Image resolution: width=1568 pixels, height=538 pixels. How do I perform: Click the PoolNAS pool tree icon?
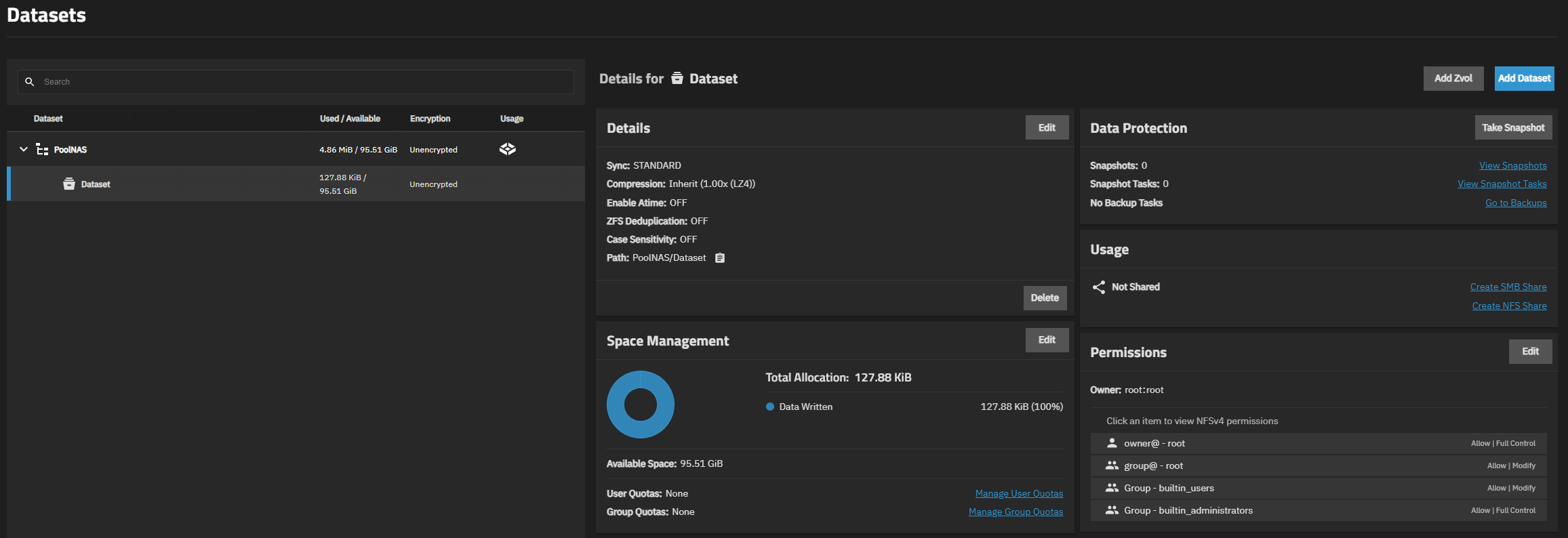[x=42, y=150]
